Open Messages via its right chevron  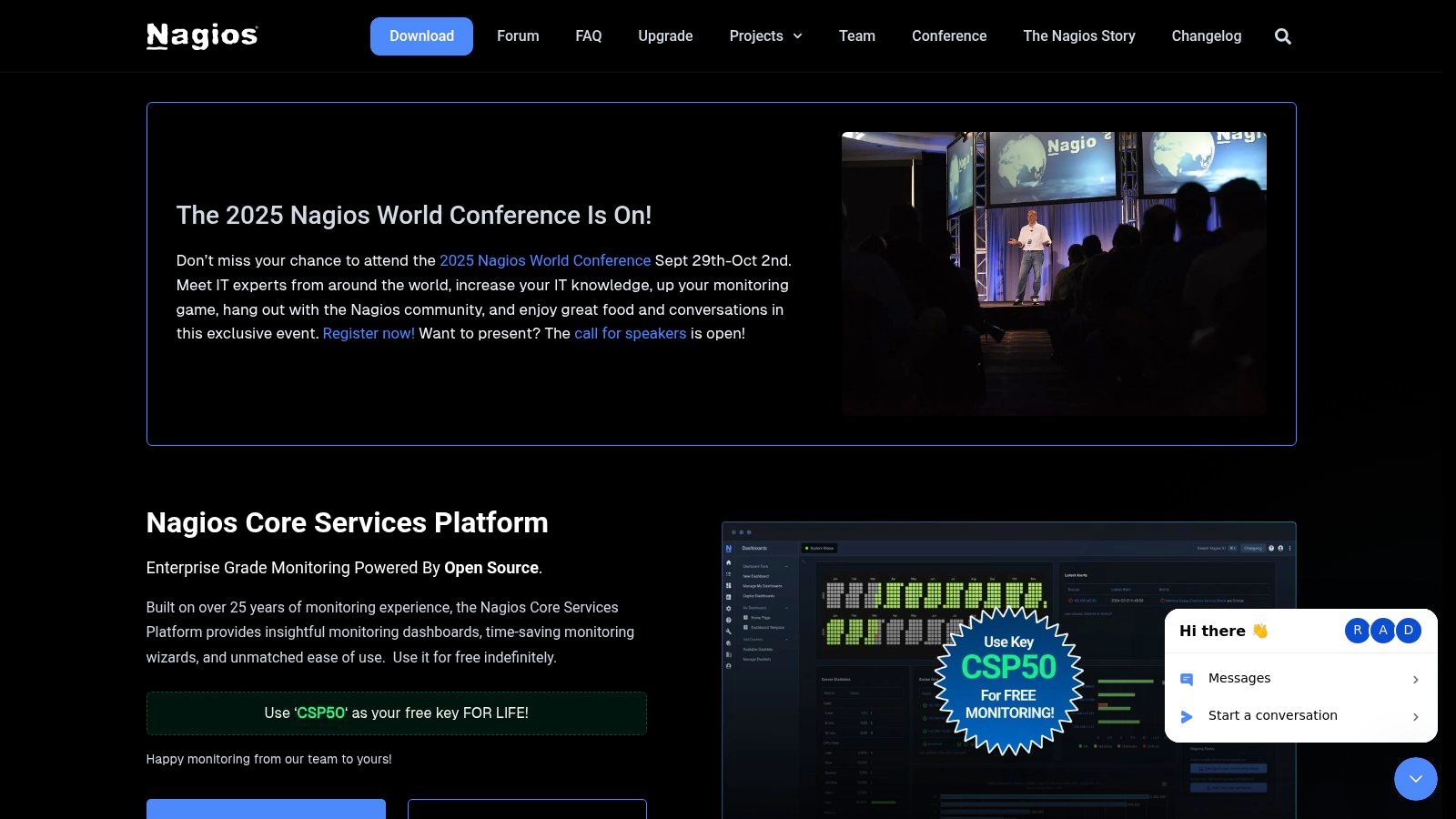click(1415, 680)
